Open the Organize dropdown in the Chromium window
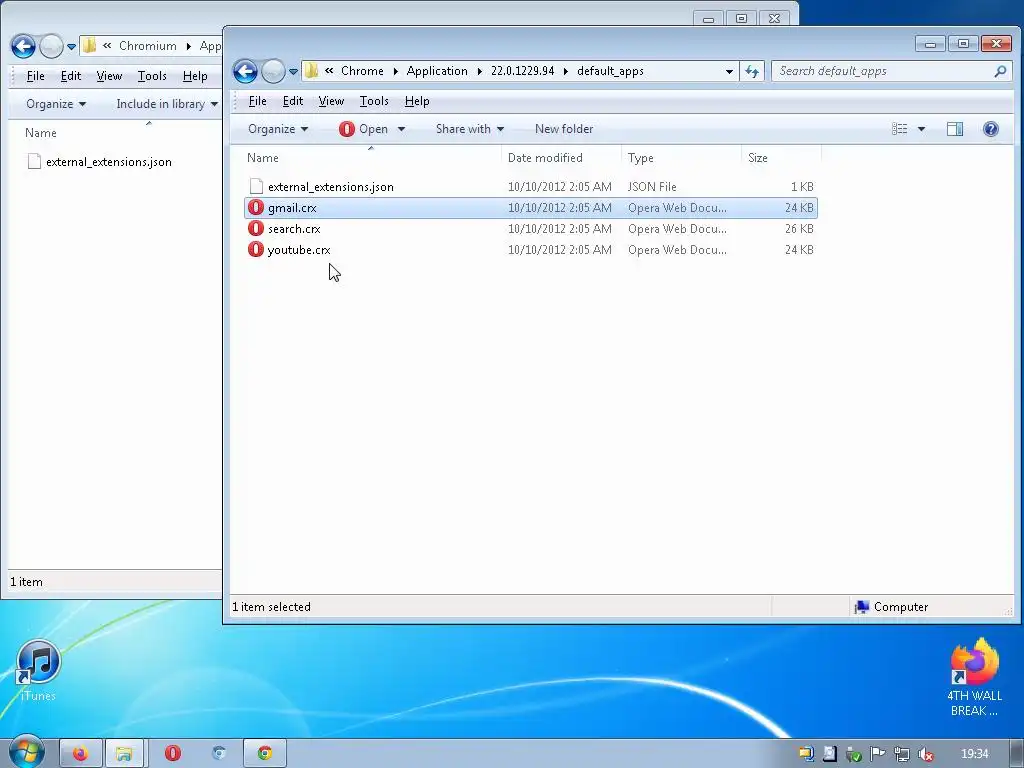Screen dimensions: 1024x768 coord(56,104)
